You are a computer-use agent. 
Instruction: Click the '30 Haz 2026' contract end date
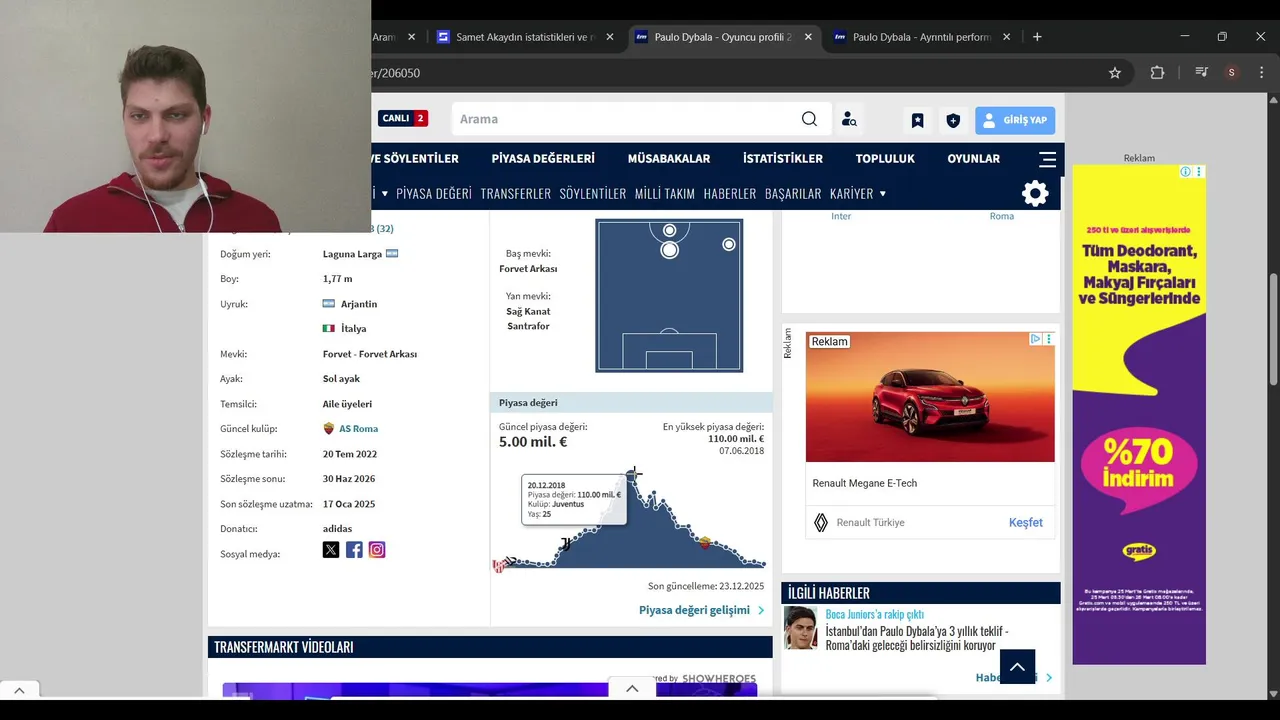(x=349, y=478)
